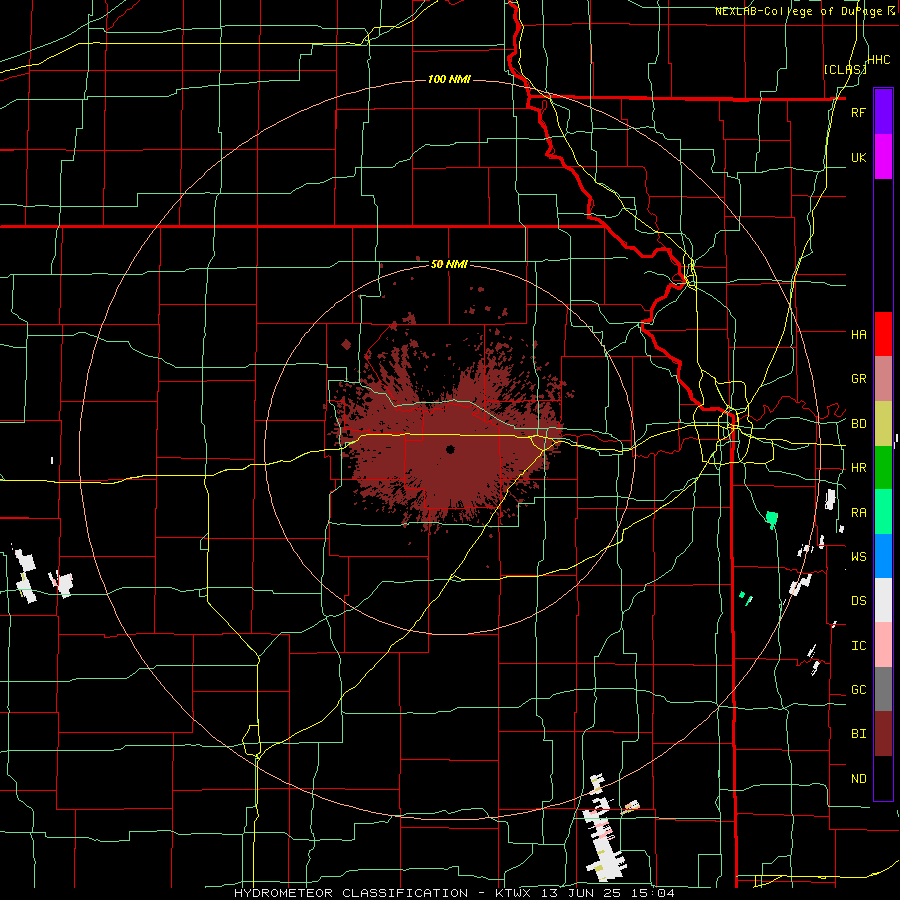Click the HHC product label
This screenshot has width=900, height=900.
click(878, 60)
